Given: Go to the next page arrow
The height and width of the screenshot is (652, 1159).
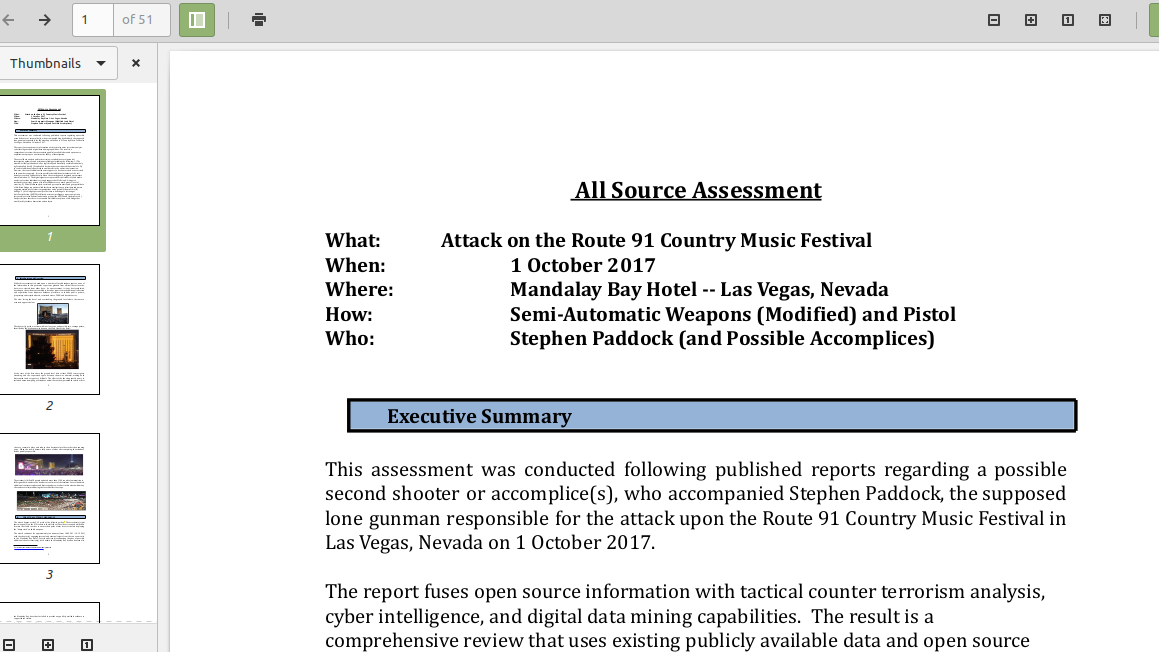Looking at the screenshot, I should pyautogui.click(x=45, y=20).
